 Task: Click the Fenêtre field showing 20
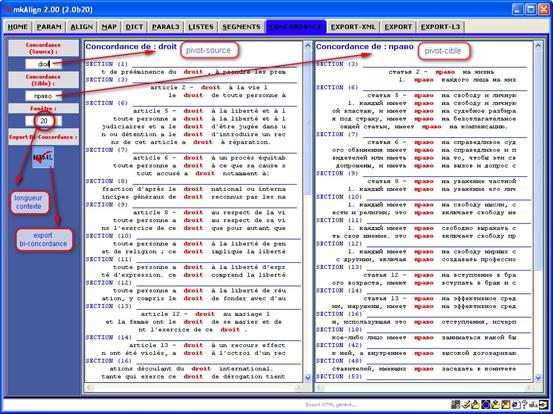[x=43, y=121]
